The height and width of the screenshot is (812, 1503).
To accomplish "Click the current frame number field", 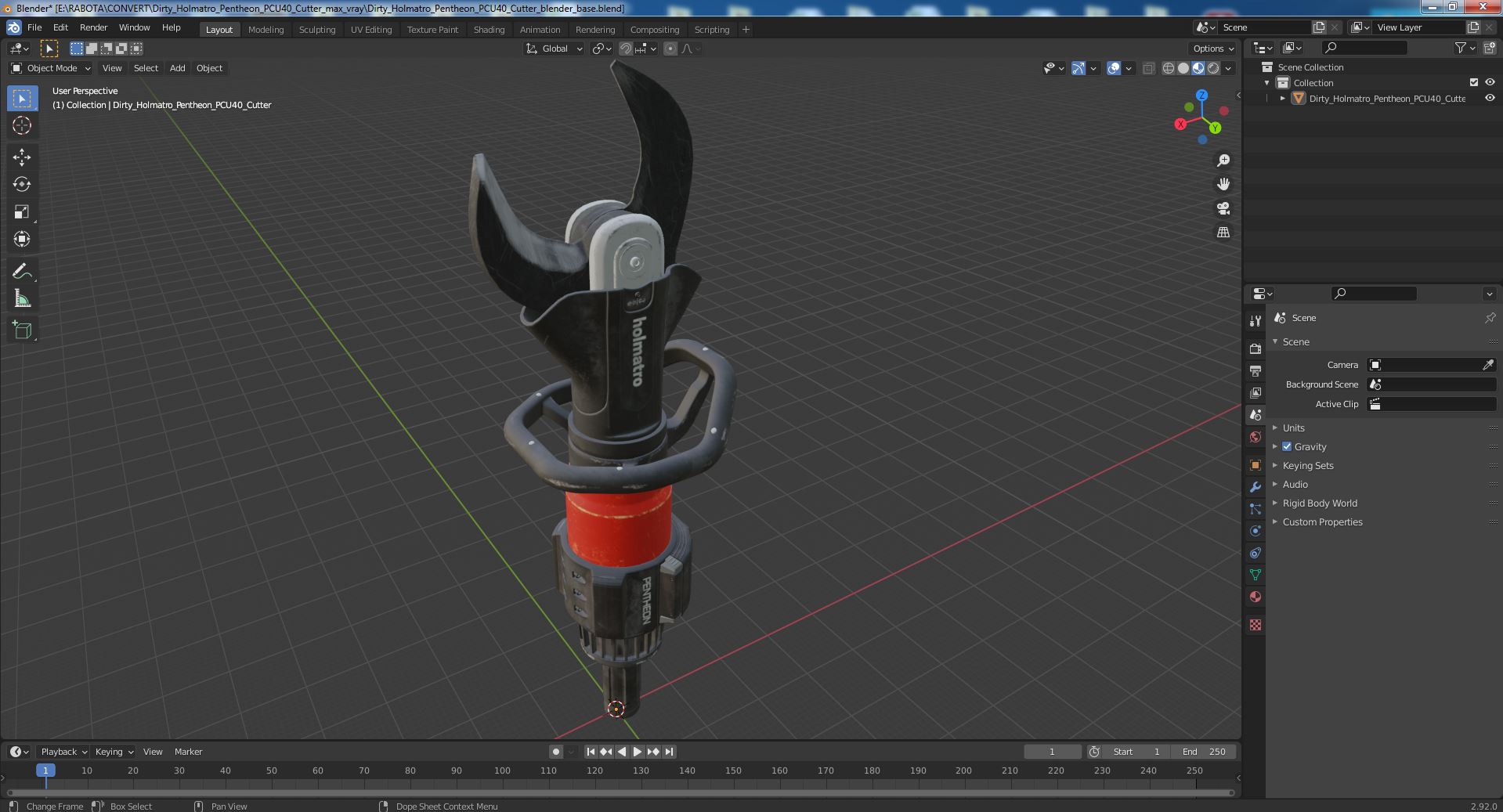I will 1052,752.
